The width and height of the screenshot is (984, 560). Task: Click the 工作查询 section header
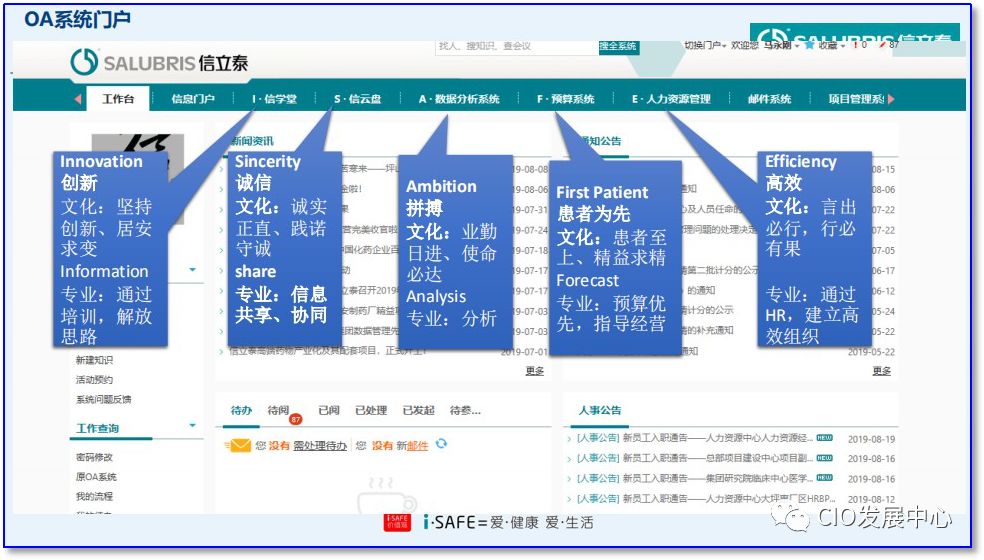[x=97, y=428]
